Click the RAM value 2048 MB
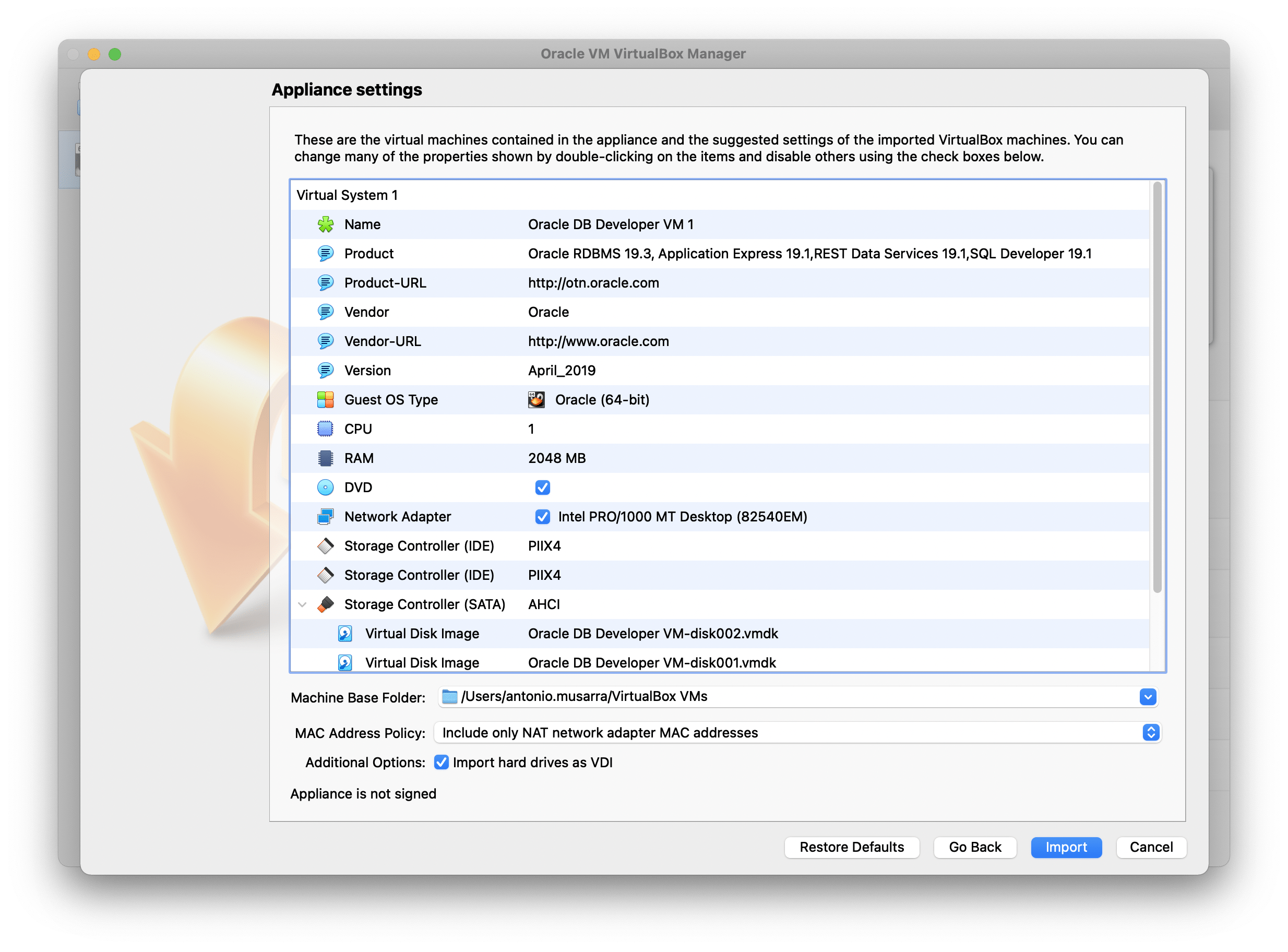Screen dimensions: 1288x952 pyautogui.click(x=557, y=459)
